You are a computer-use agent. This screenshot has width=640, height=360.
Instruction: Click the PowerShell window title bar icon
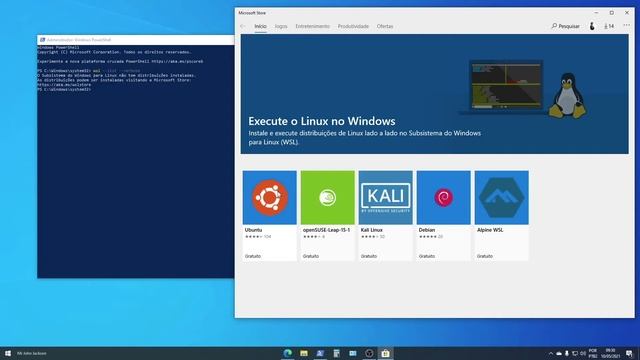42,40
